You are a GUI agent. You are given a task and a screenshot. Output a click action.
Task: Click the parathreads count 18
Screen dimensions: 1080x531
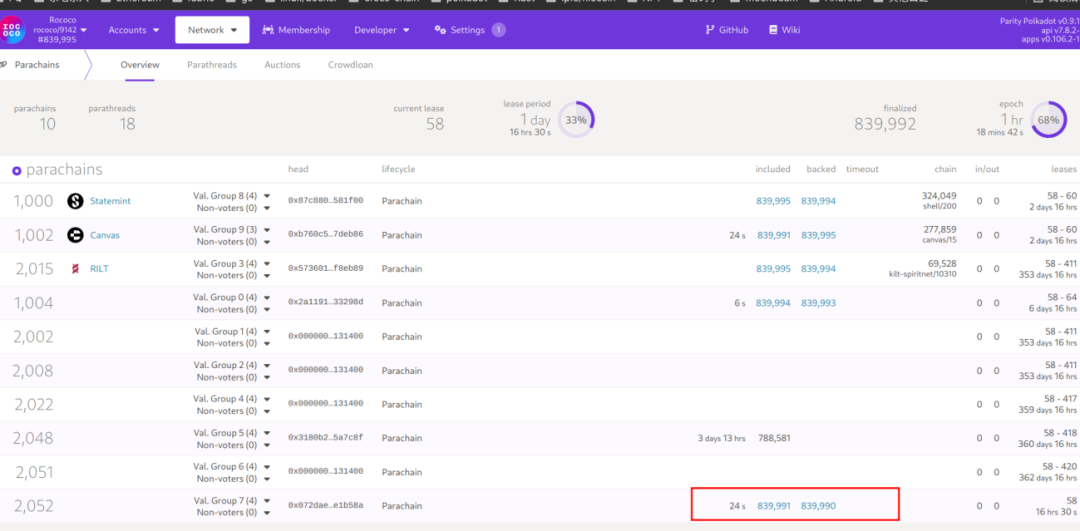click(x=127, y=124)
